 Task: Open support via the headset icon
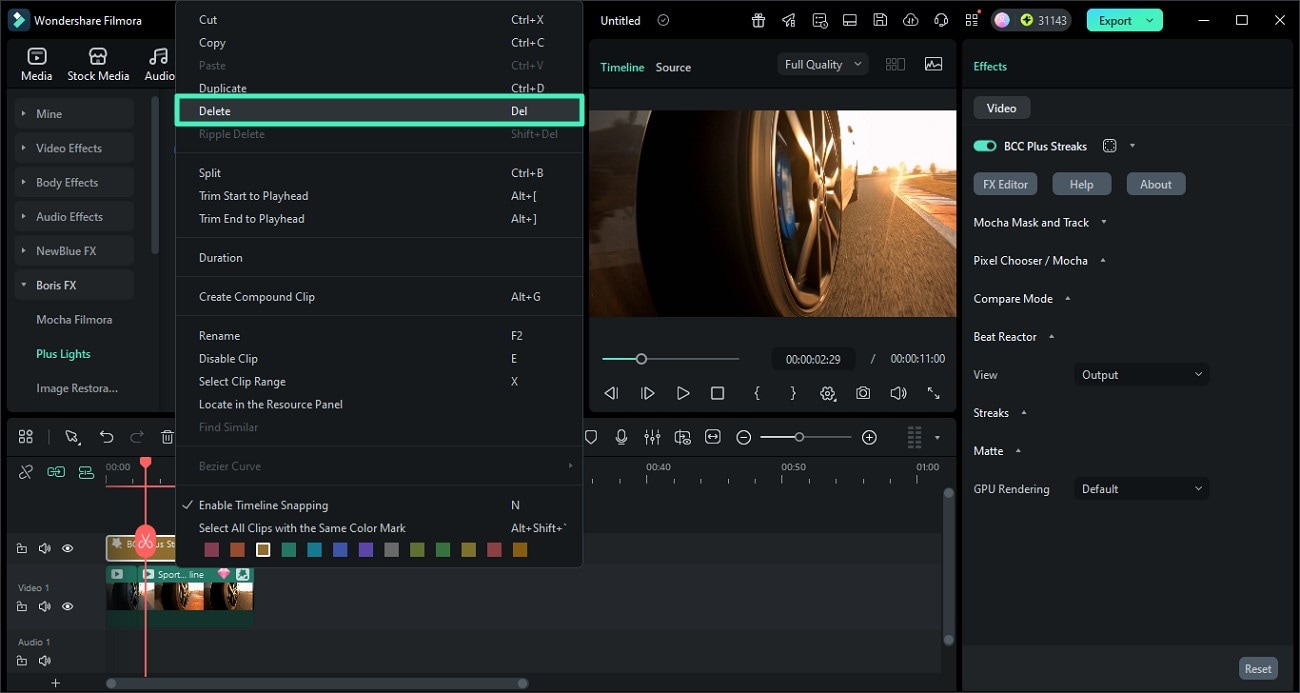[940, 20]
